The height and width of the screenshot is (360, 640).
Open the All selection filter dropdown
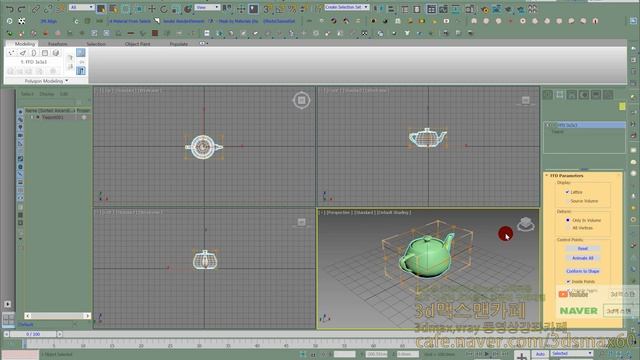[82, 7]
